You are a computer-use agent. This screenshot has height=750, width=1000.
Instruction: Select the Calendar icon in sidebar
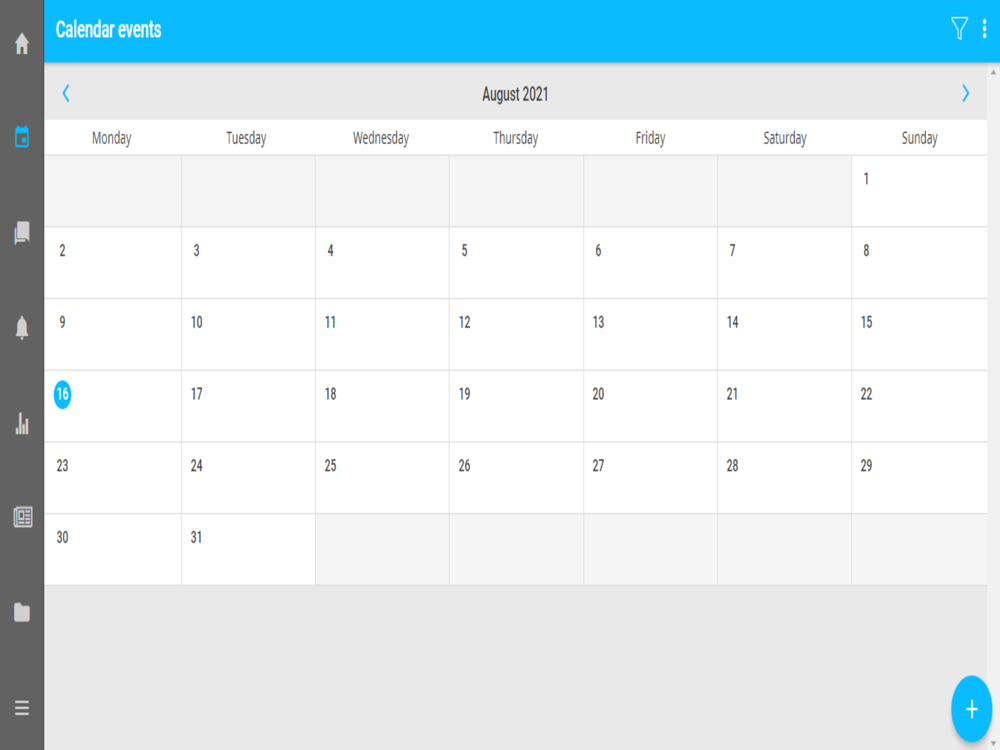(22, 136)
